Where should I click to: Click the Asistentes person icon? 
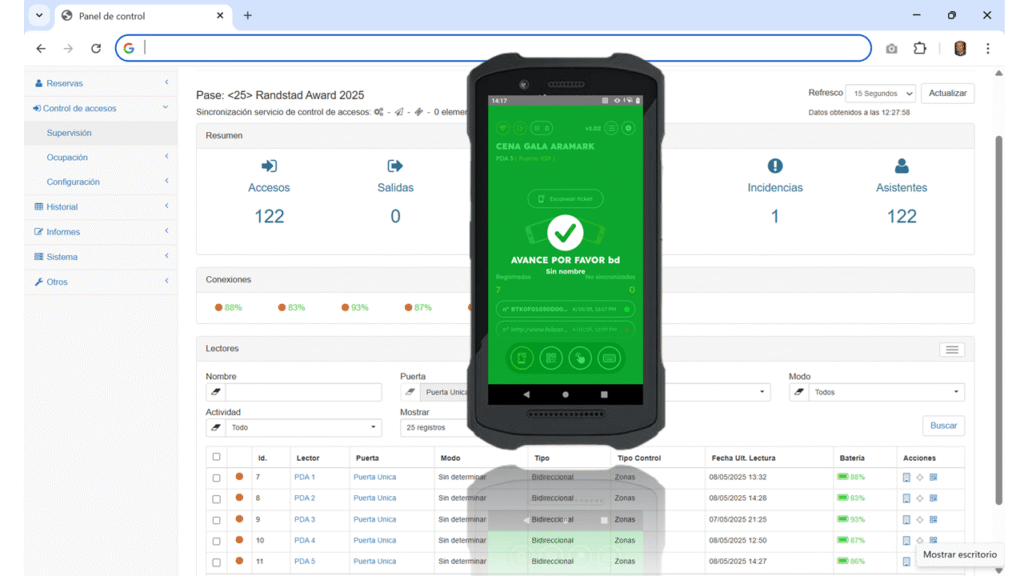click(901, 166)
